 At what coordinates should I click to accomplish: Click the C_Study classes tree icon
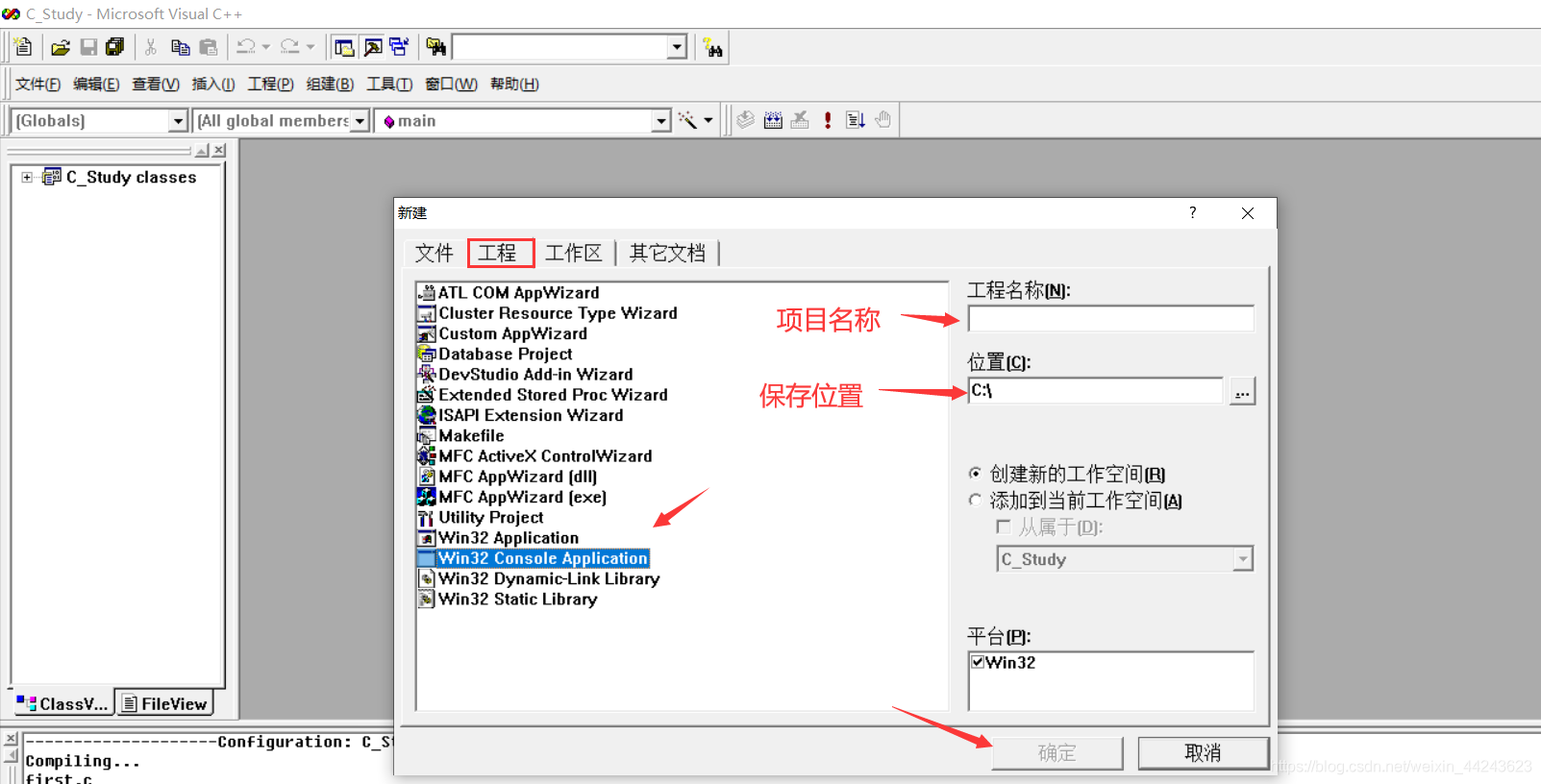52,177
